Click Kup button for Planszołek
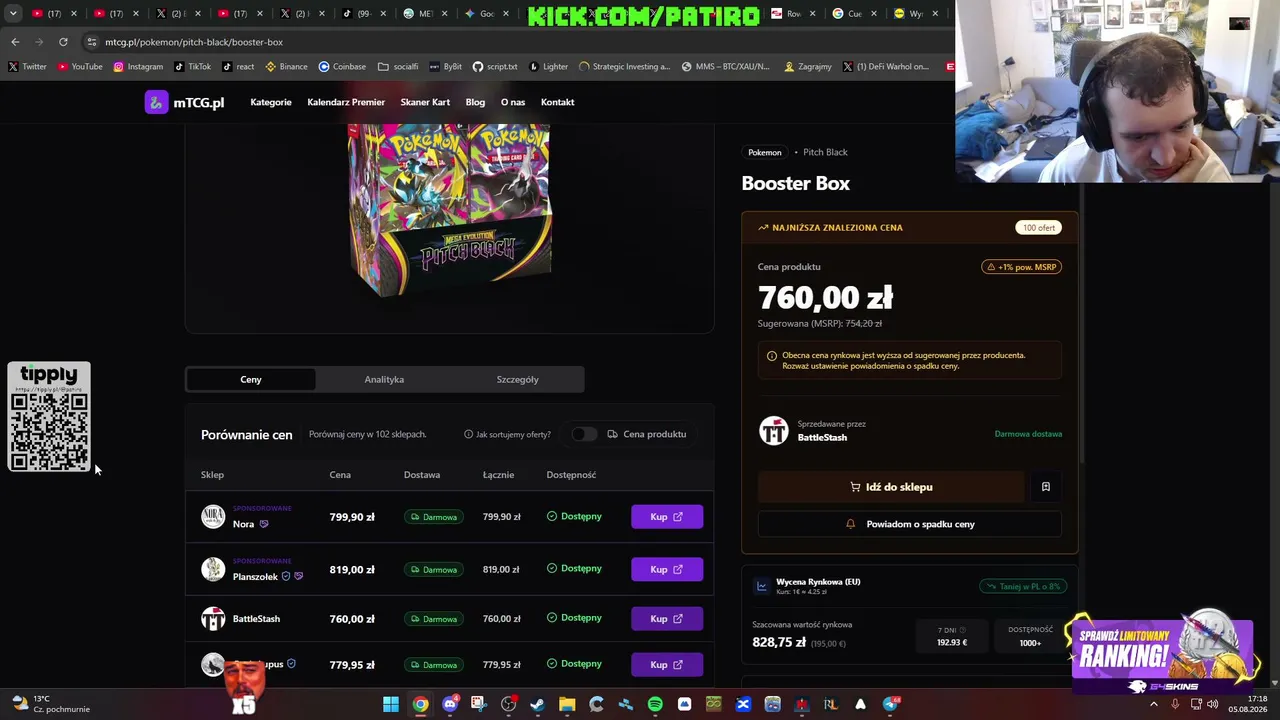Image resolution: width=1280 pixels, height=720 pixels. click(x=667, y=569)
